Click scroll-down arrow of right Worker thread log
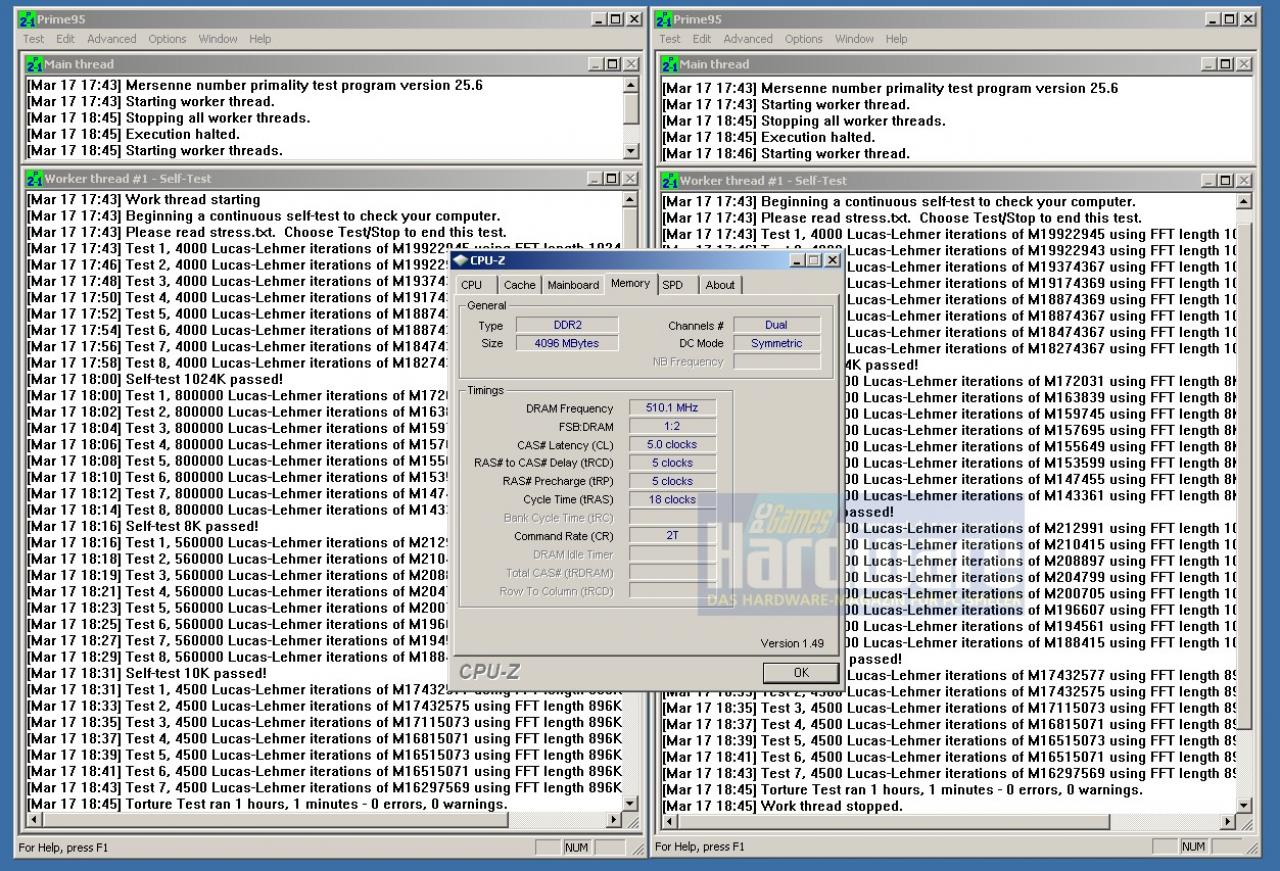Viewport: 1280px width, 871px height. point(1243,806)
